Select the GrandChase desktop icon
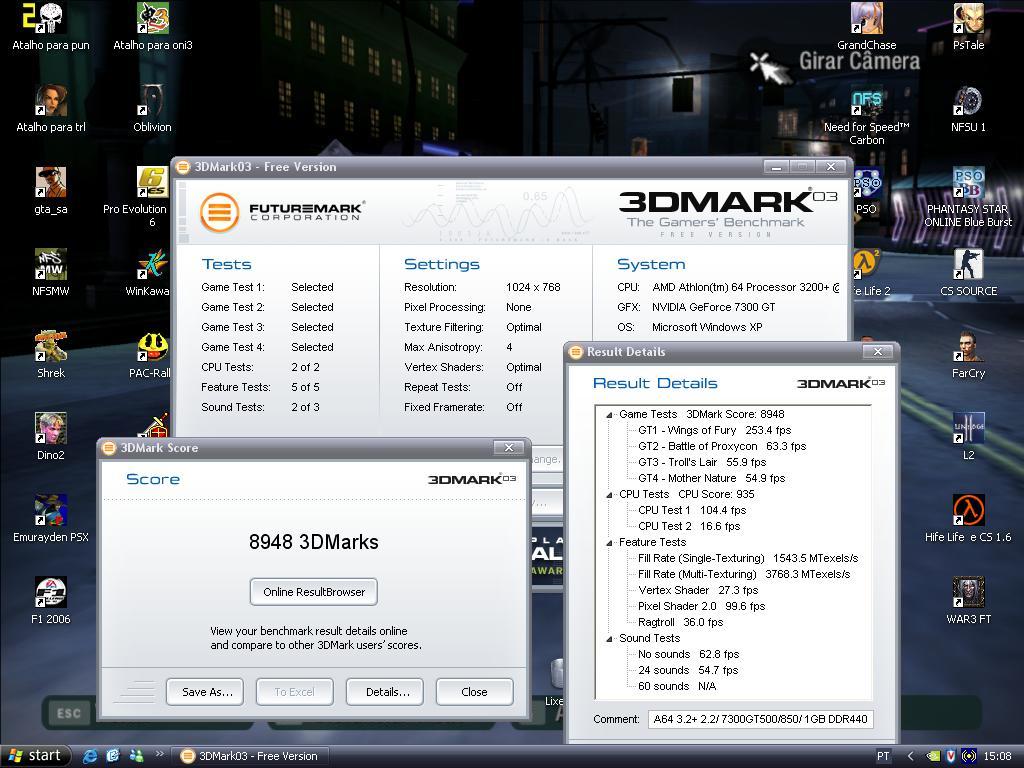 pos(867,27)
